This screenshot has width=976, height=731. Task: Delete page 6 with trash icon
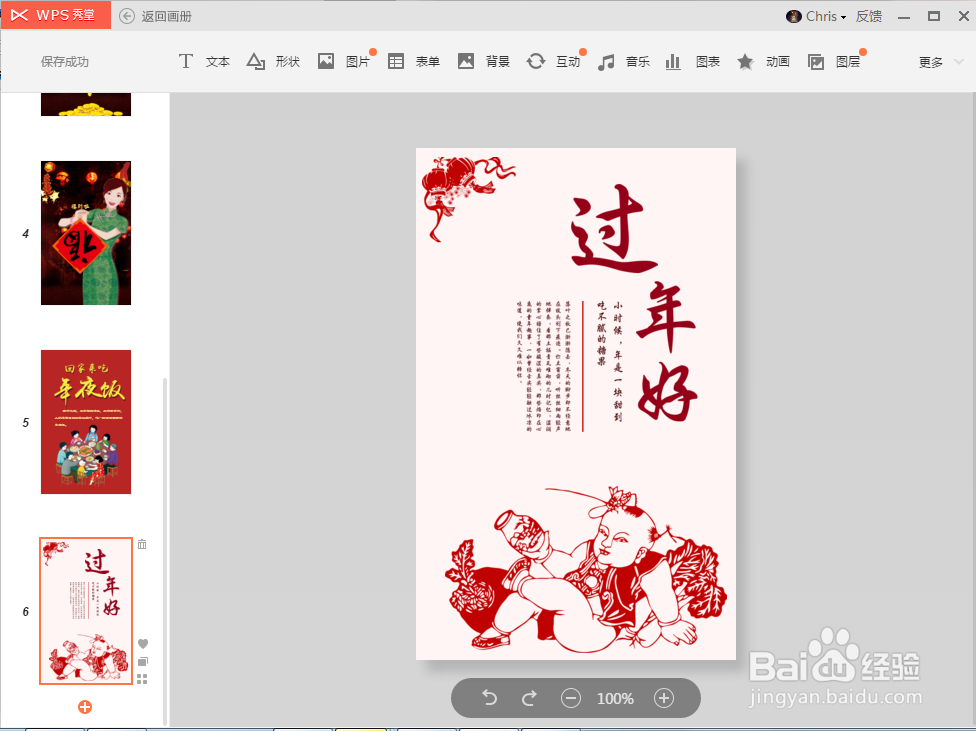pyautogui.click(x=142, y=544)
